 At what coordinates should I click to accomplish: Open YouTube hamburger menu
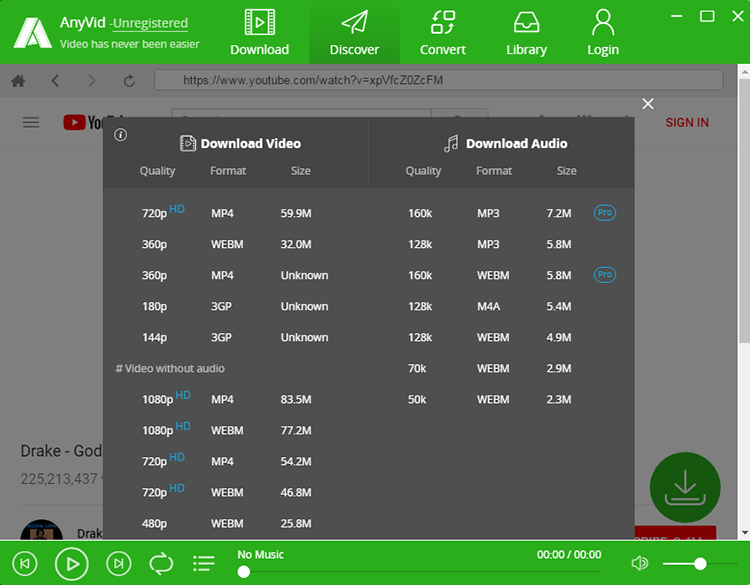click(31, 122)
